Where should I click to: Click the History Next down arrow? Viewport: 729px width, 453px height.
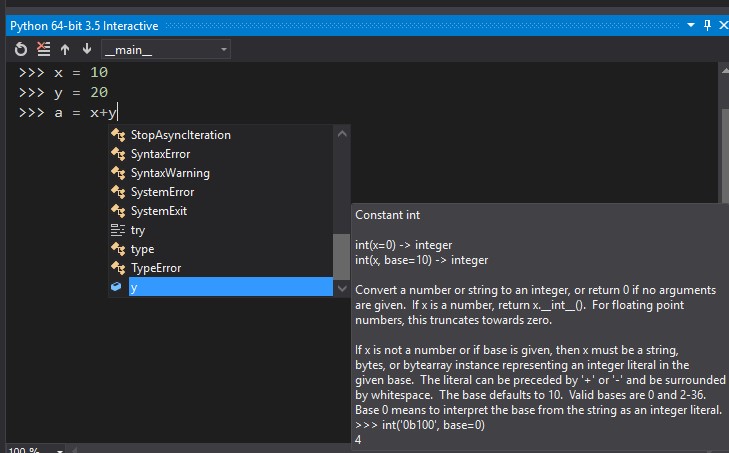[86, 49]
